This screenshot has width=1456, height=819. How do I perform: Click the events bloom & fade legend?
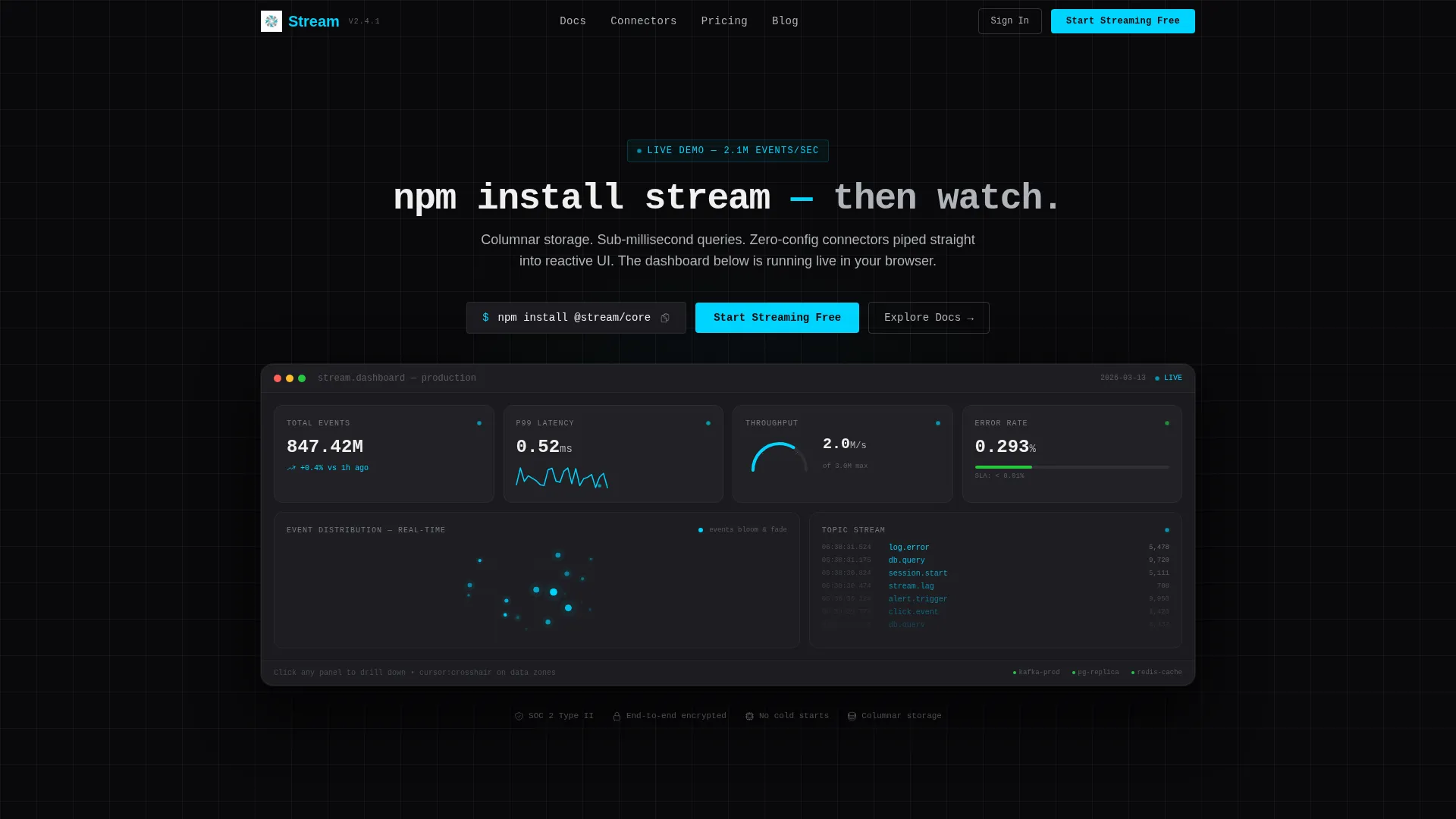pos(742,530)
